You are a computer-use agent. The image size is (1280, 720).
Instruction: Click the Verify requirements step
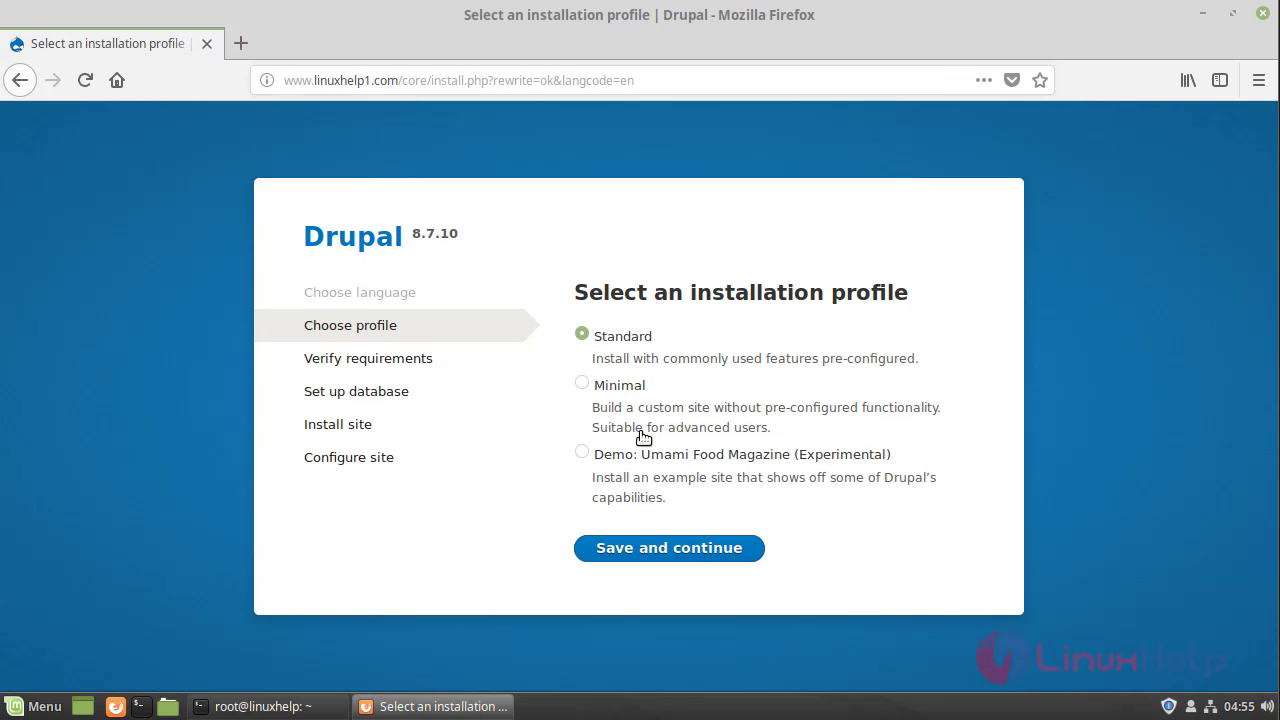point(368,358)
